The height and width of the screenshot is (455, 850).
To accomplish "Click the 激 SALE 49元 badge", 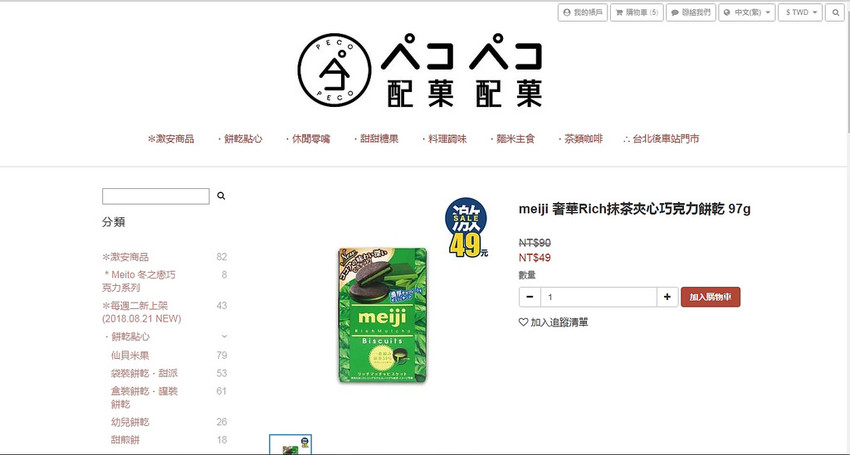I will tap(466, 227).
